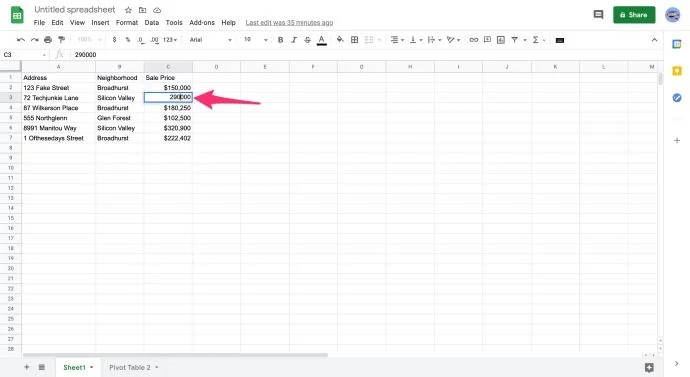Image resolution: width=690 pixels, height=377 pixels.
Task: Decrease decimal places
Action: click(140, 40)
